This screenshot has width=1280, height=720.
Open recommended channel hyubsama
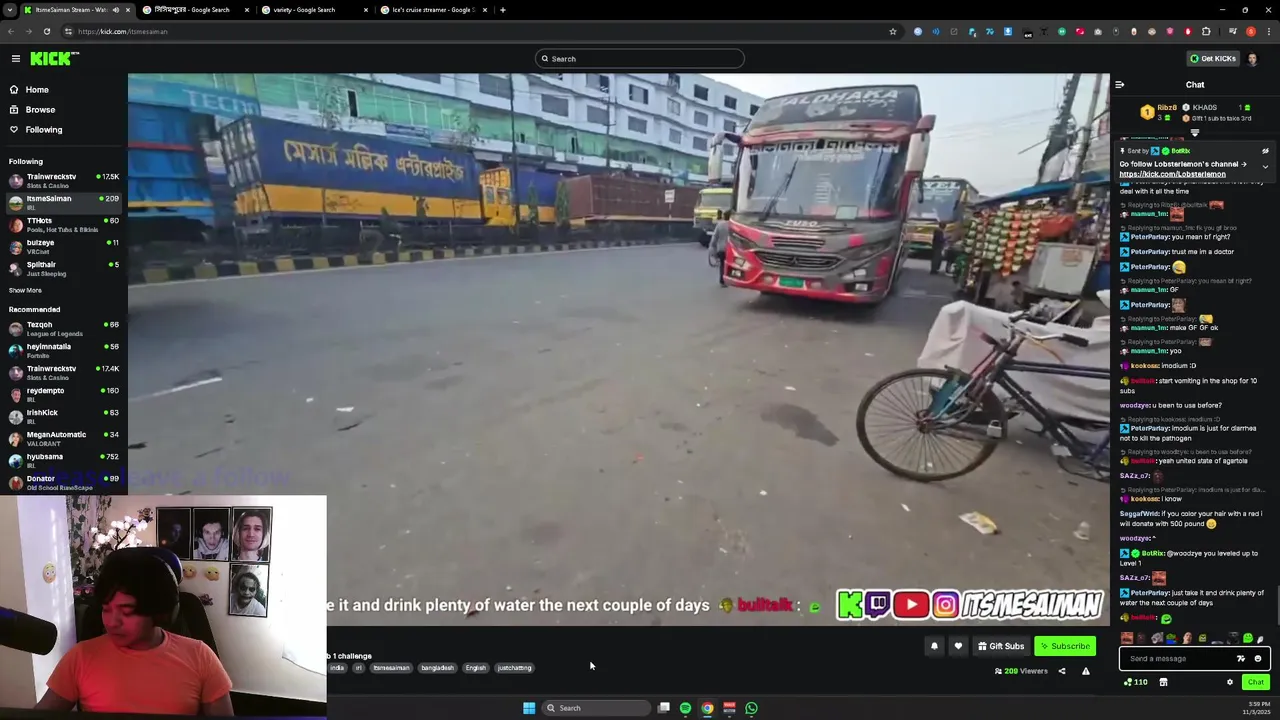64,461
